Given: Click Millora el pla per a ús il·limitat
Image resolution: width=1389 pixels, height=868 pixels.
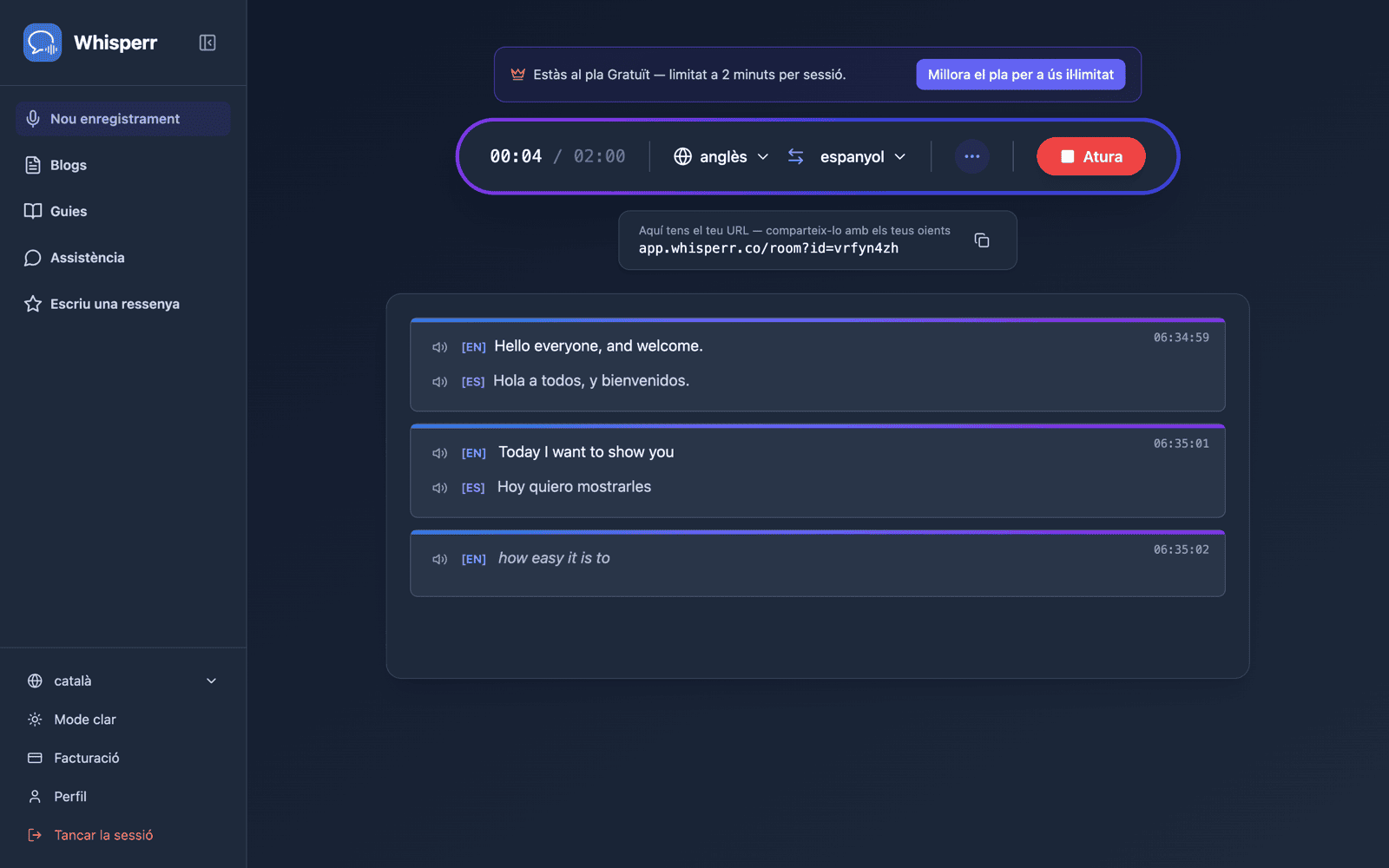Looking at the screenshot, I should (1021, 75).
